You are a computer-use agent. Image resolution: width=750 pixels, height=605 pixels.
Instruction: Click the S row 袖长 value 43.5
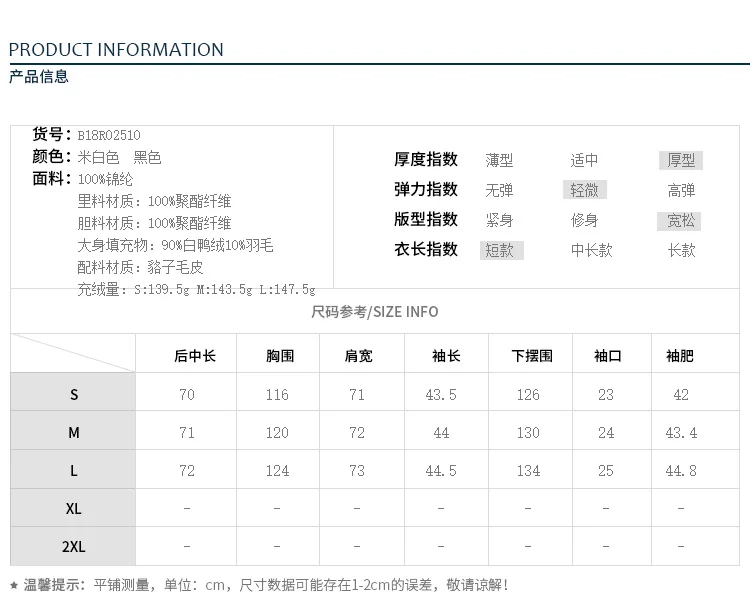[441, 395]
